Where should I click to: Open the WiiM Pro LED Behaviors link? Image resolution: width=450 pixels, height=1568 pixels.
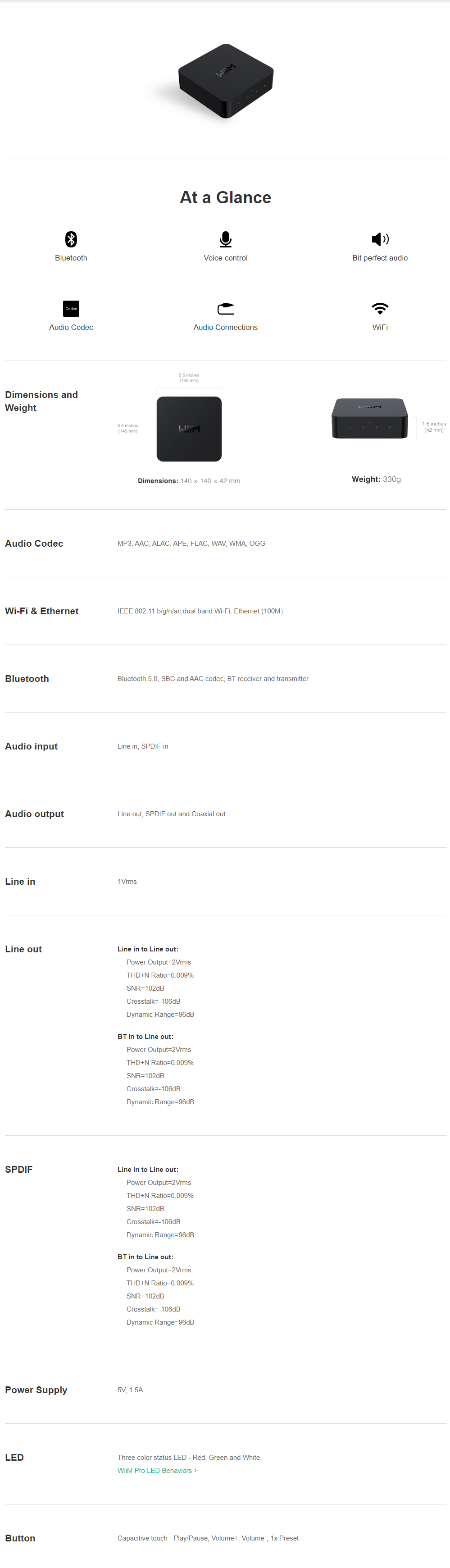(x=158, y=1470)
